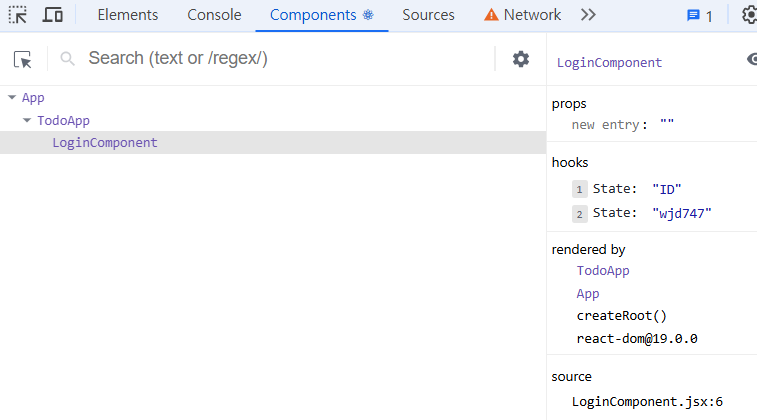Screen dimensions: 757x420
Task: Toggle the device toolbar icon
Action: (x=53, y=15)
